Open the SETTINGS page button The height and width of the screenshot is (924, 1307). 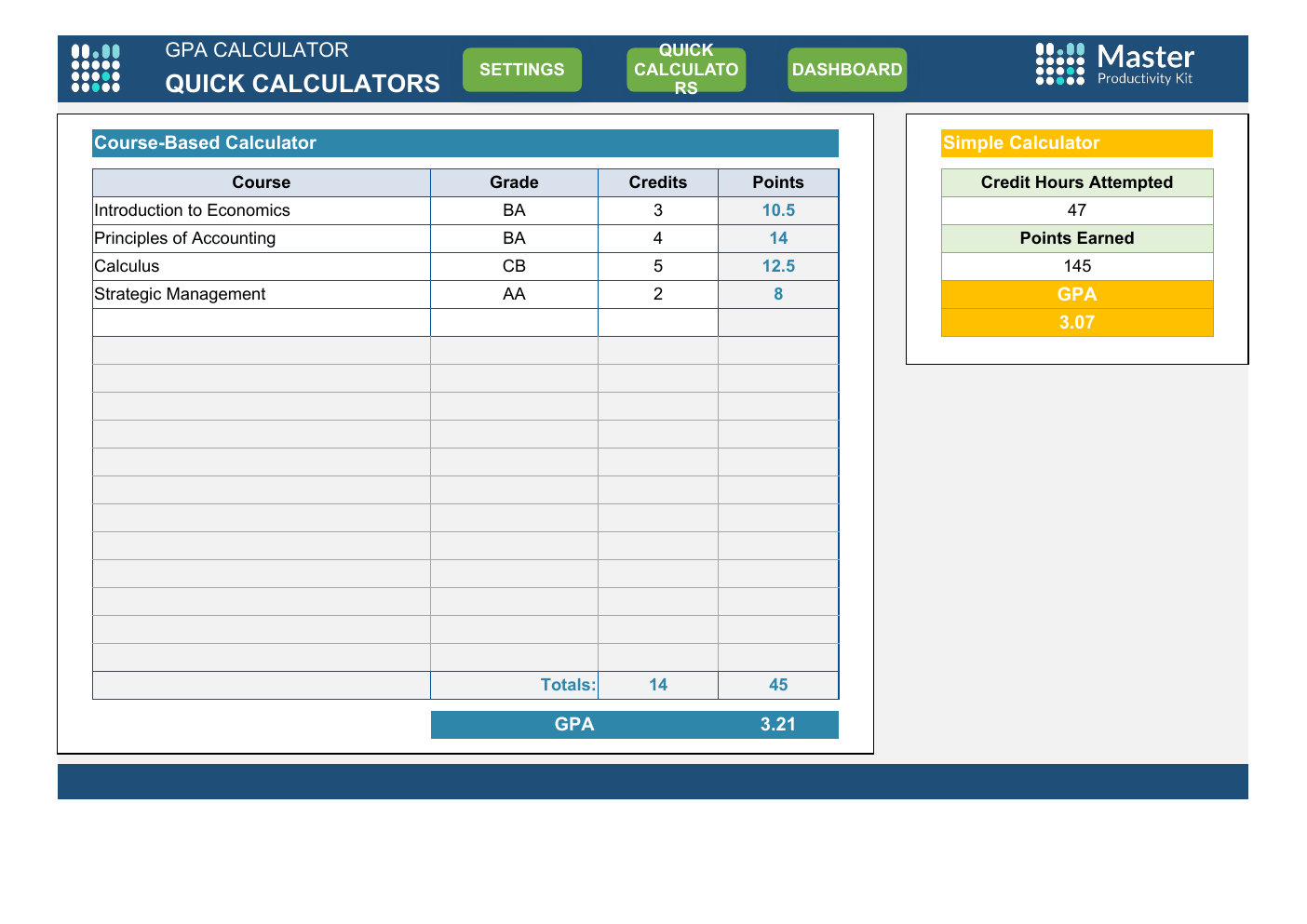(x=522, y=70)
